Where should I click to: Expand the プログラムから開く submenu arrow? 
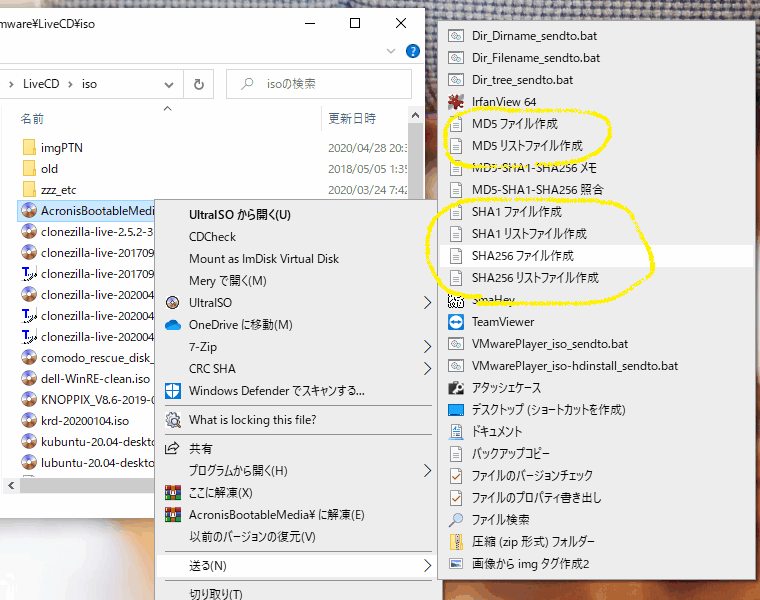click(x=427, y=471)
